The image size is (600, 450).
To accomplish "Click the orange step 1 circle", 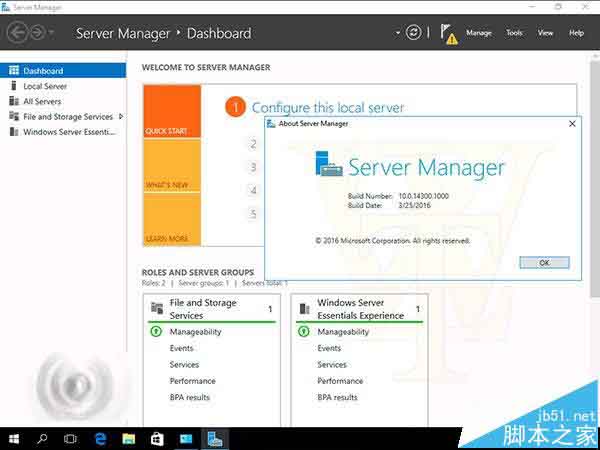I will coord(235,107).
